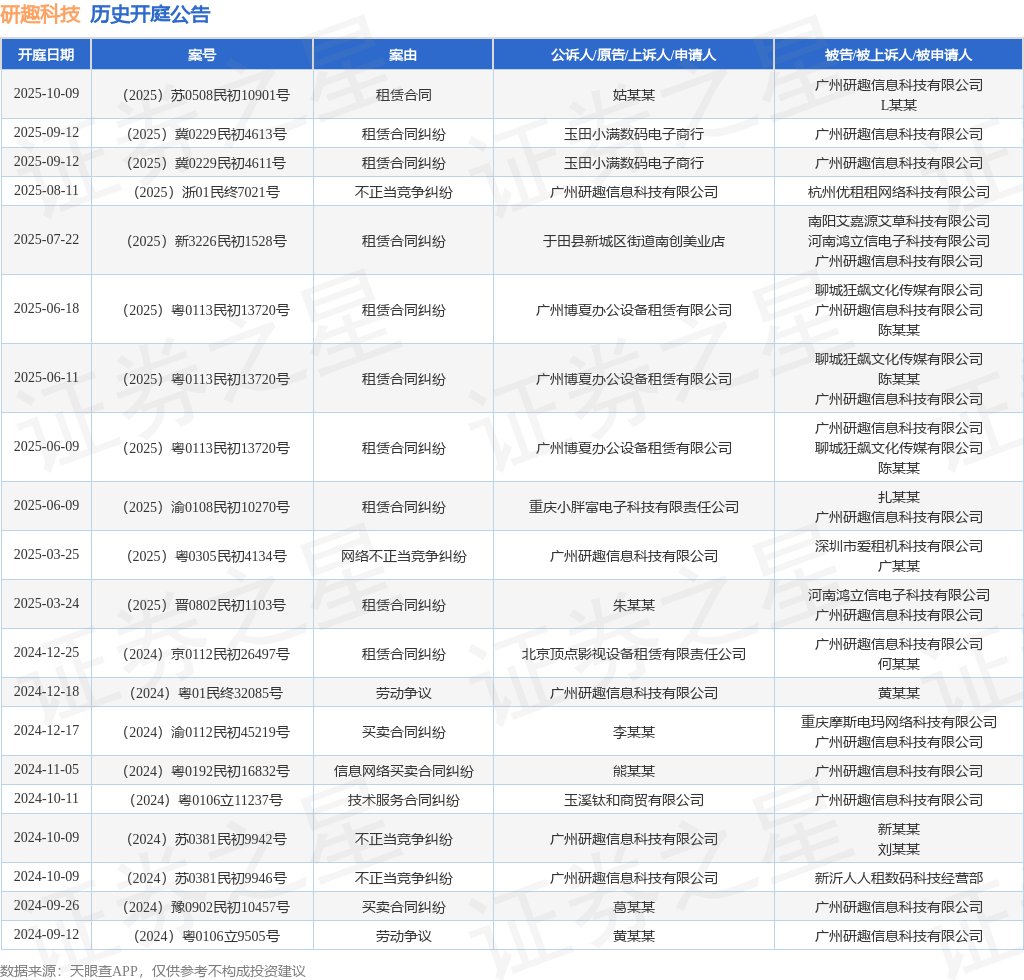Image resolution: width=1024 pixels, height=980 pixels.
Task: Select the date 2024-11-05
Action: [x=46, y=770]
